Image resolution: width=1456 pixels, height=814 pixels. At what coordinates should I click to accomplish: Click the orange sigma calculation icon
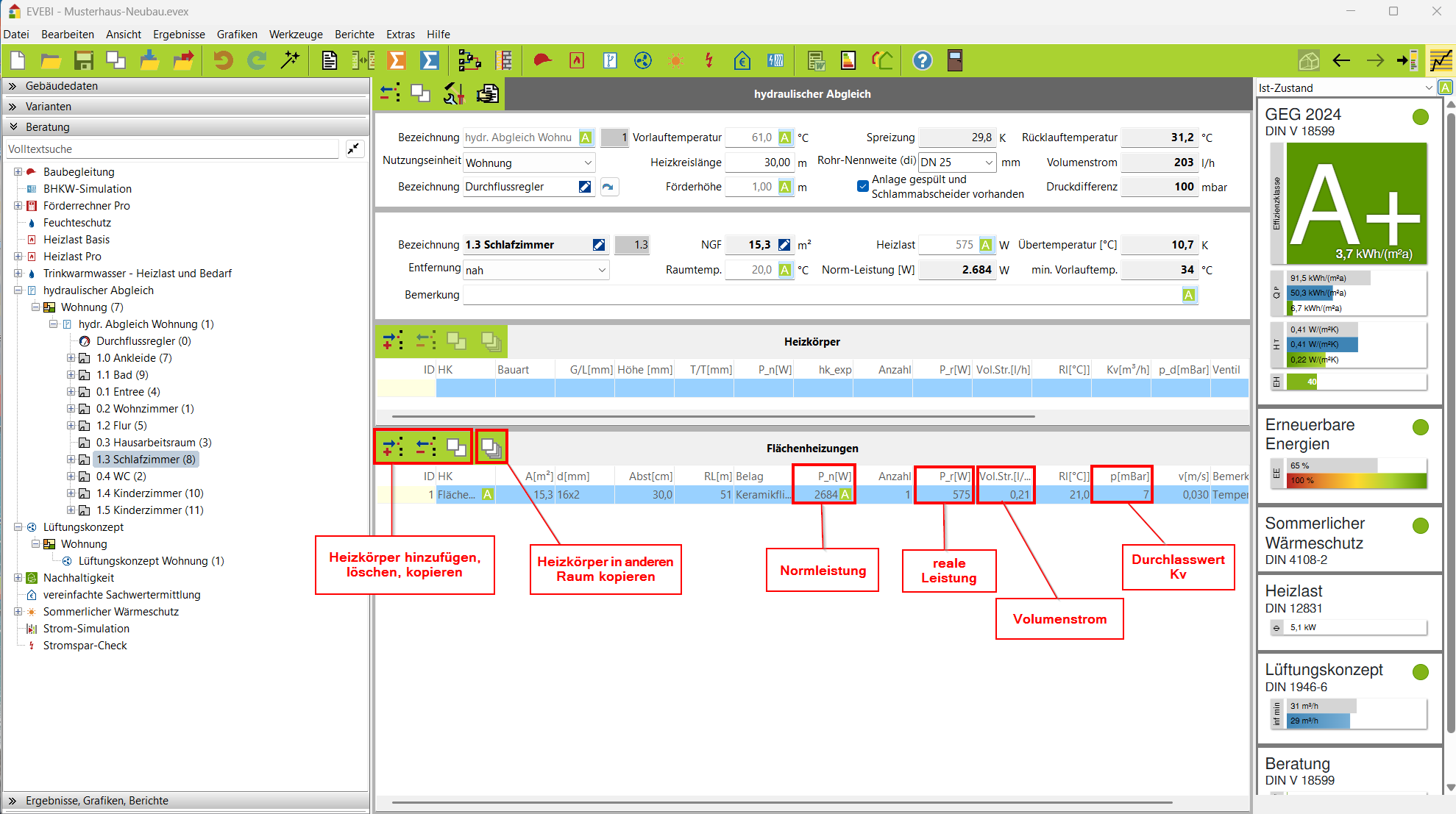point(397,60)
